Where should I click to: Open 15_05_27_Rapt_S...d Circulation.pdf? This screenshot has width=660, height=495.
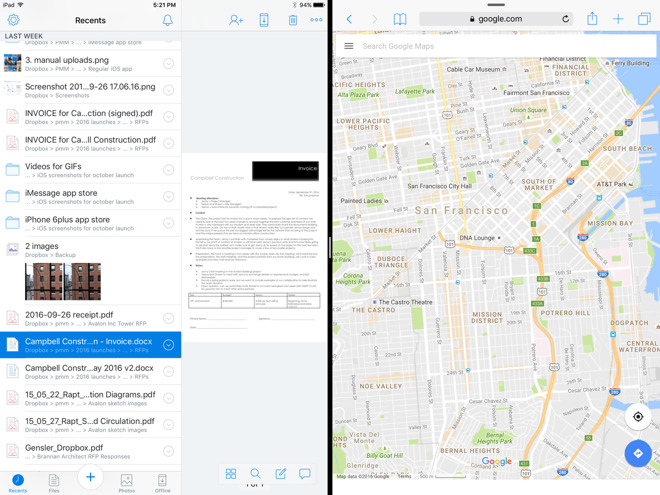pyautogui.click(x=90, y=424)
